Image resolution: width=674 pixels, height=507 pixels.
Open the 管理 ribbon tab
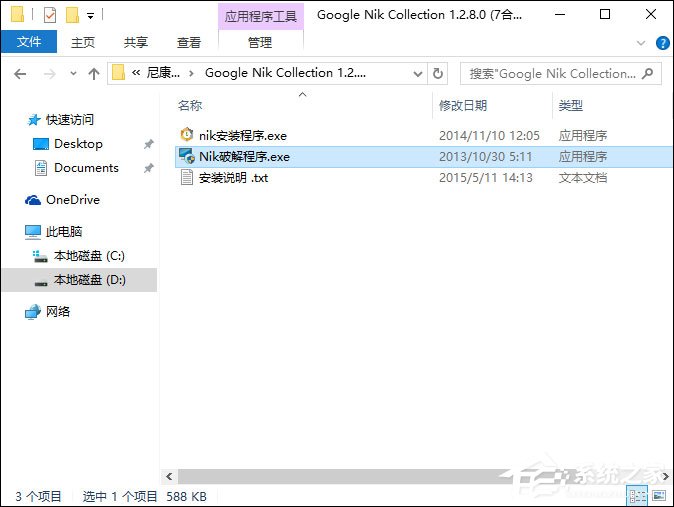pyautogui.click(x=260, y=42)
